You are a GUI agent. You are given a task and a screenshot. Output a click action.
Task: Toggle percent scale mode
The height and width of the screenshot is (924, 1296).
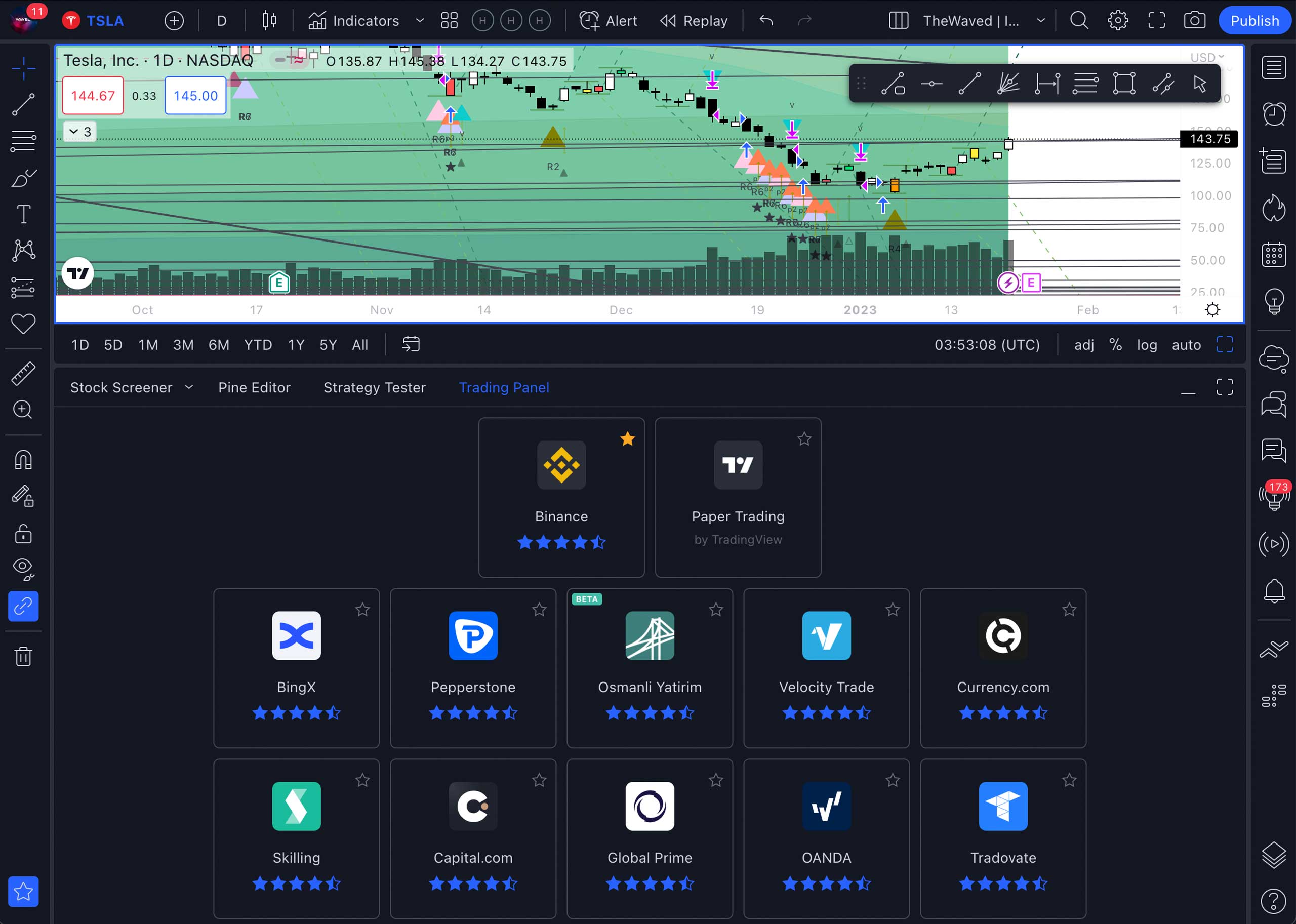1116,345
